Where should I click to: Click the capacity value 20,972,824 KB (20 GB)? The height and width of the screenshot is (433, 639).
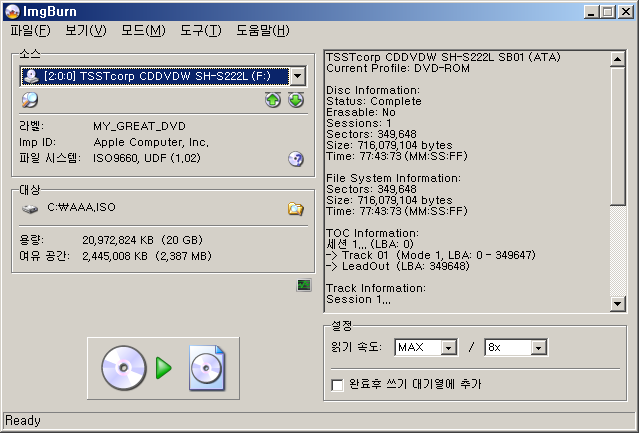click(142, 240)
